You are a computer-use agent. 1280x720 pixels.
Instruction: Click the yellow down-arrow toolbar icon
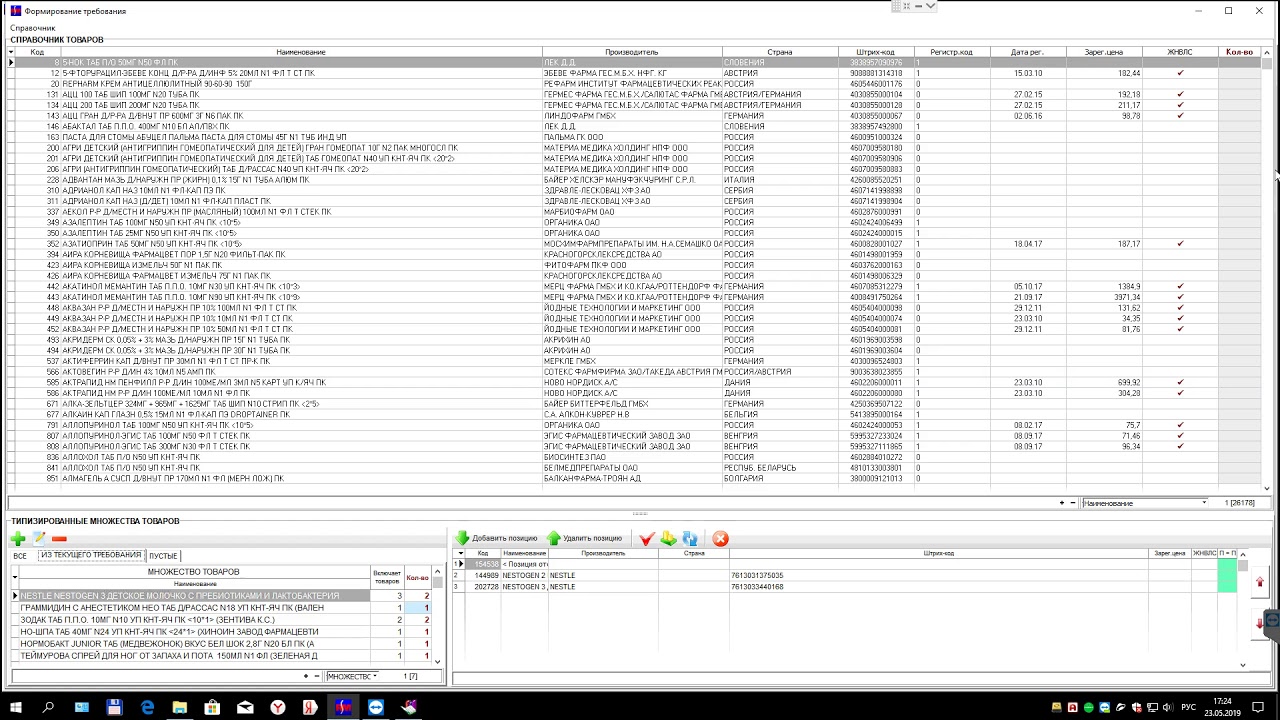tap(668, 539)
